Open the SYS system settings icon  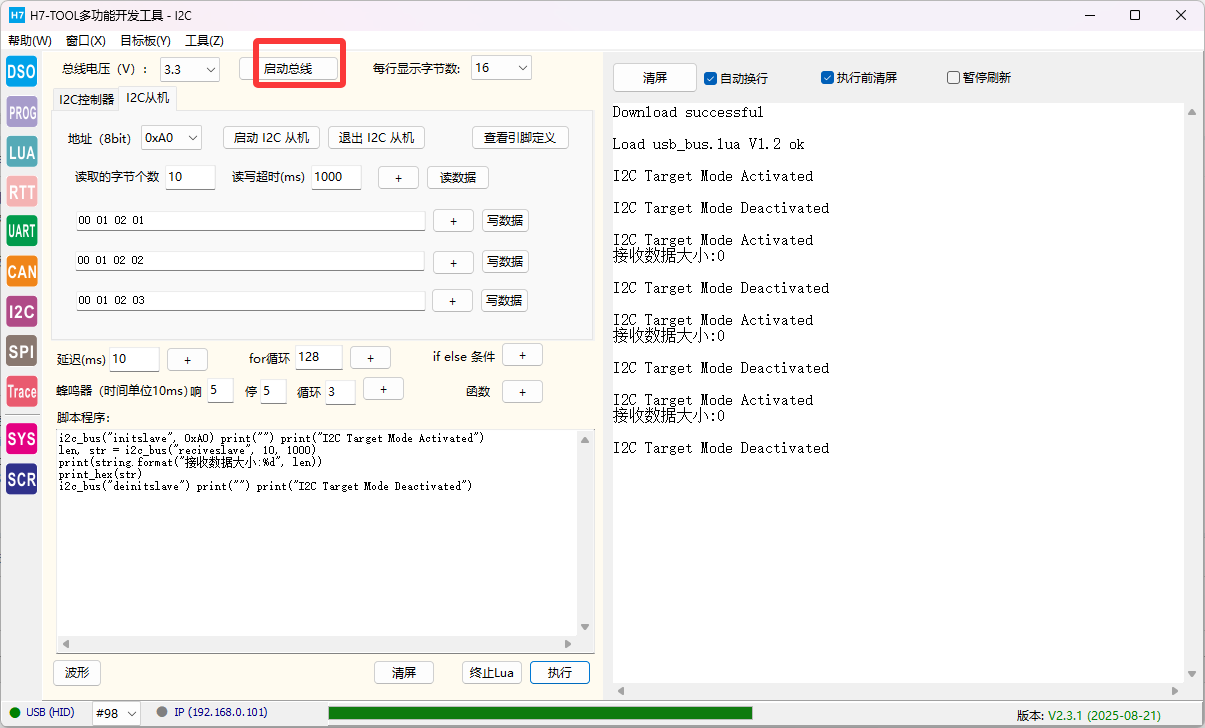(x=21, y=439)
